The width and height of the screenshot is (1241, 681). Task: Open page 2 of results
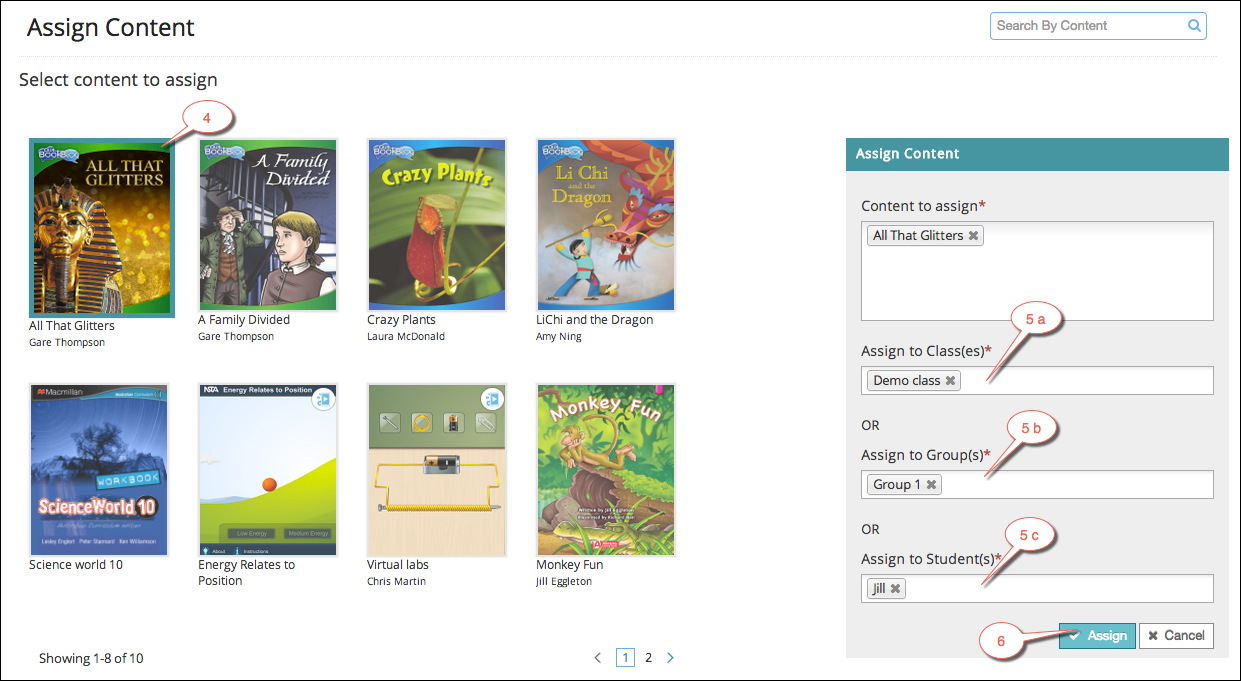coord(648,658)
